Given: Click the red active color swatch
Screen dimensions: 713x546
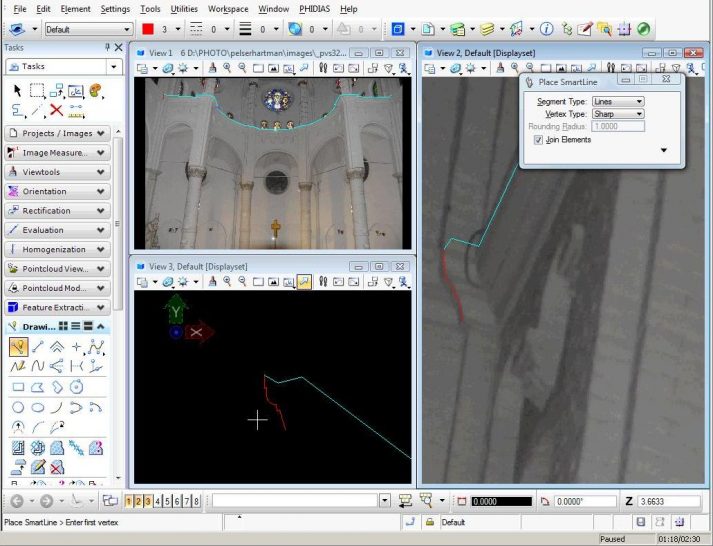Looking at the screenshot, I should [148, 29].
